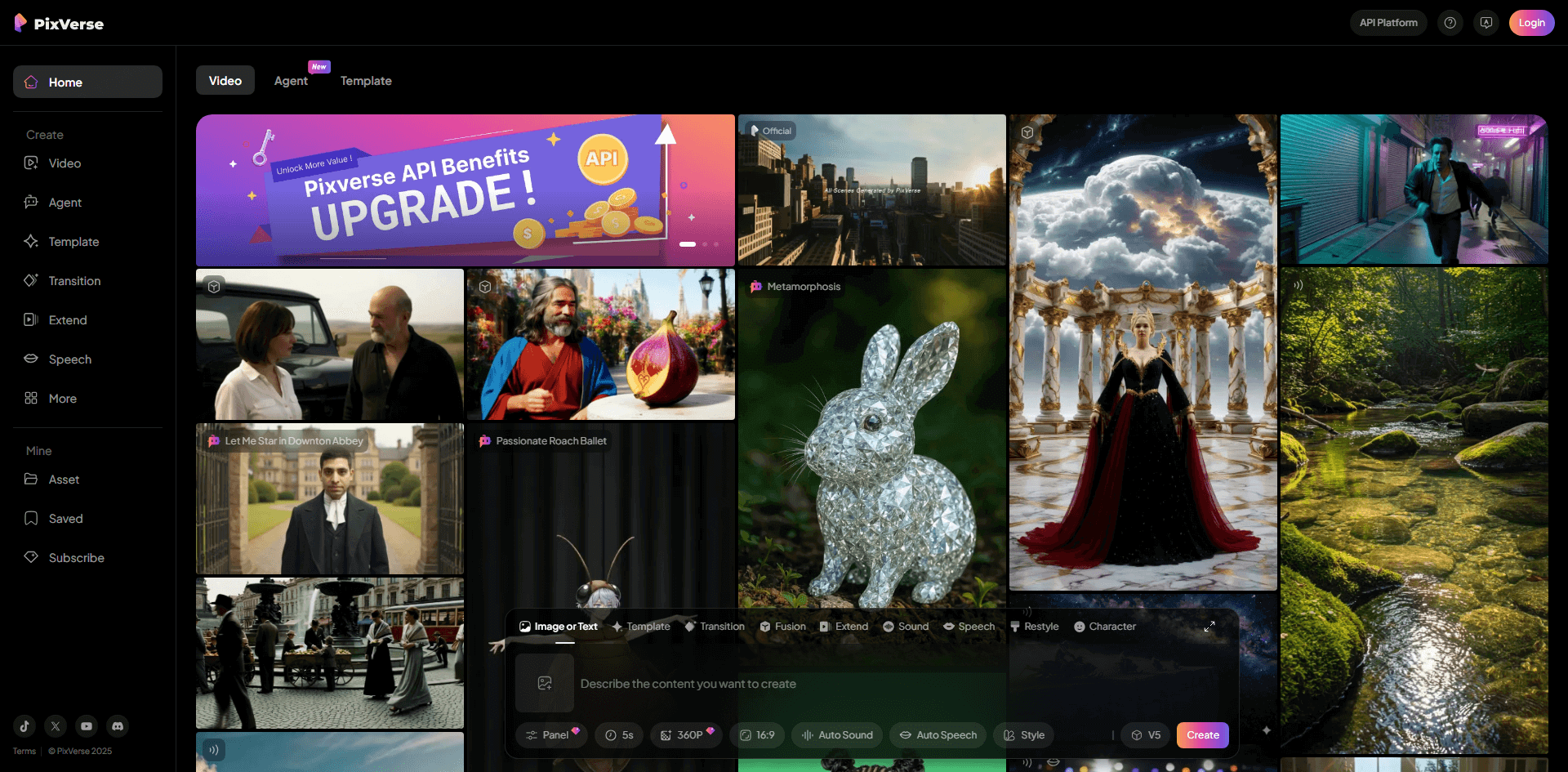Open the X (Twitter) social link

point(56,726)
